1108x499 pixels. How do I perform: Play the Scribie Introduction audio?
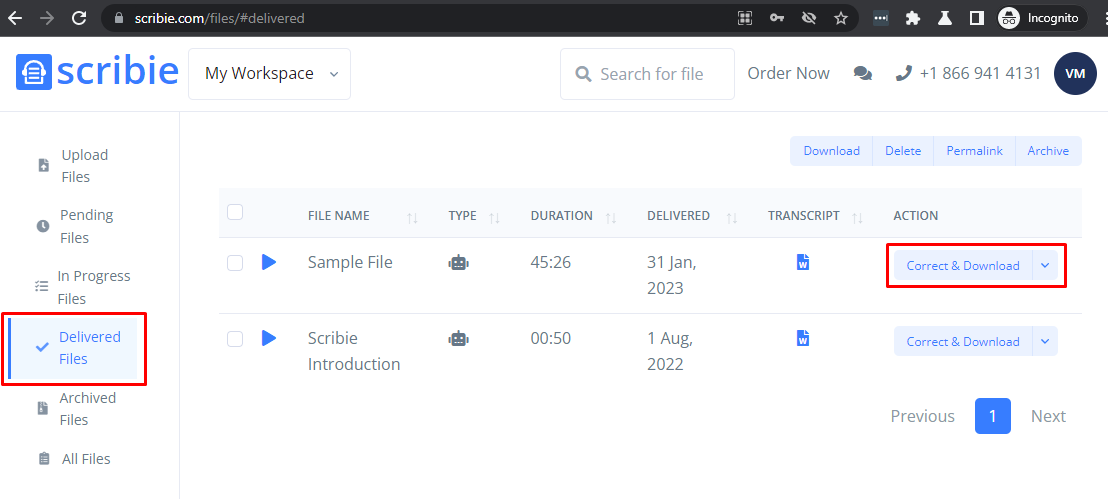(x=269, y=339)
